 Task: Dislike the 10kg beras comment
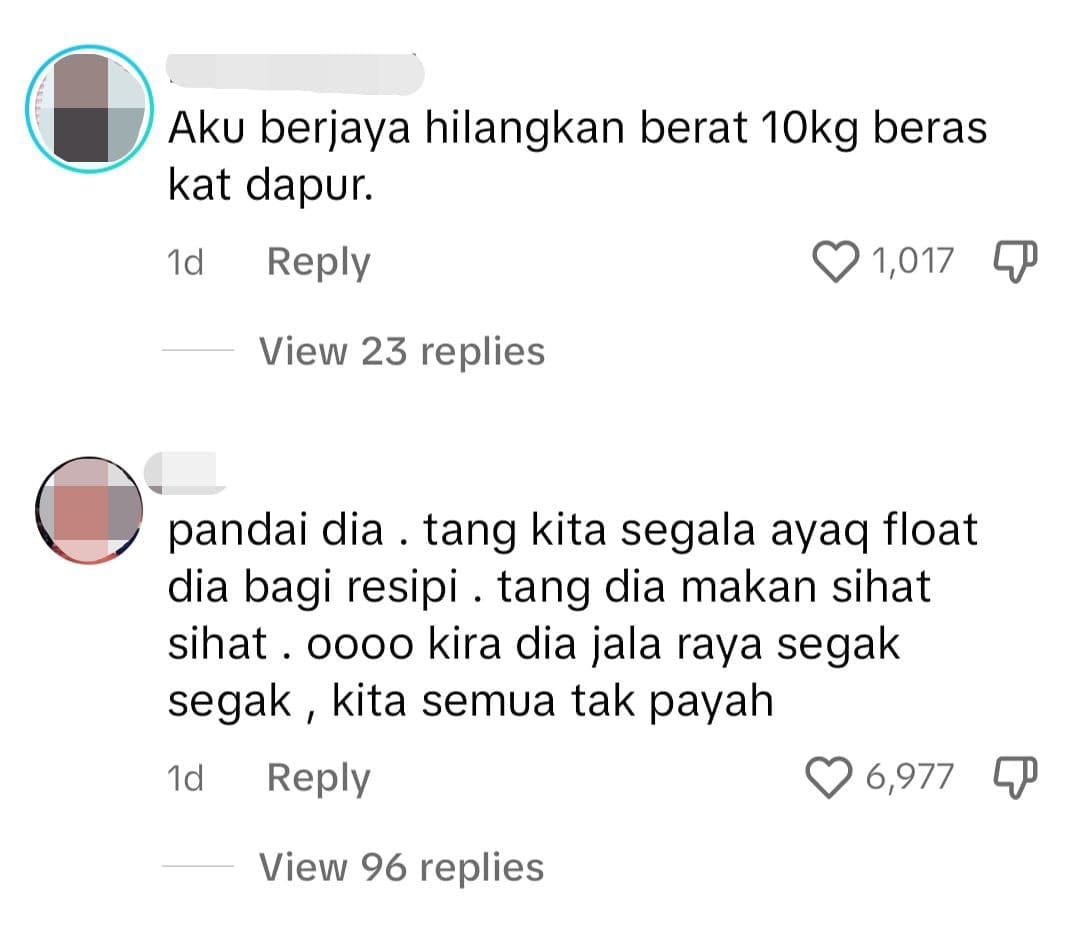pos(1015,262)
